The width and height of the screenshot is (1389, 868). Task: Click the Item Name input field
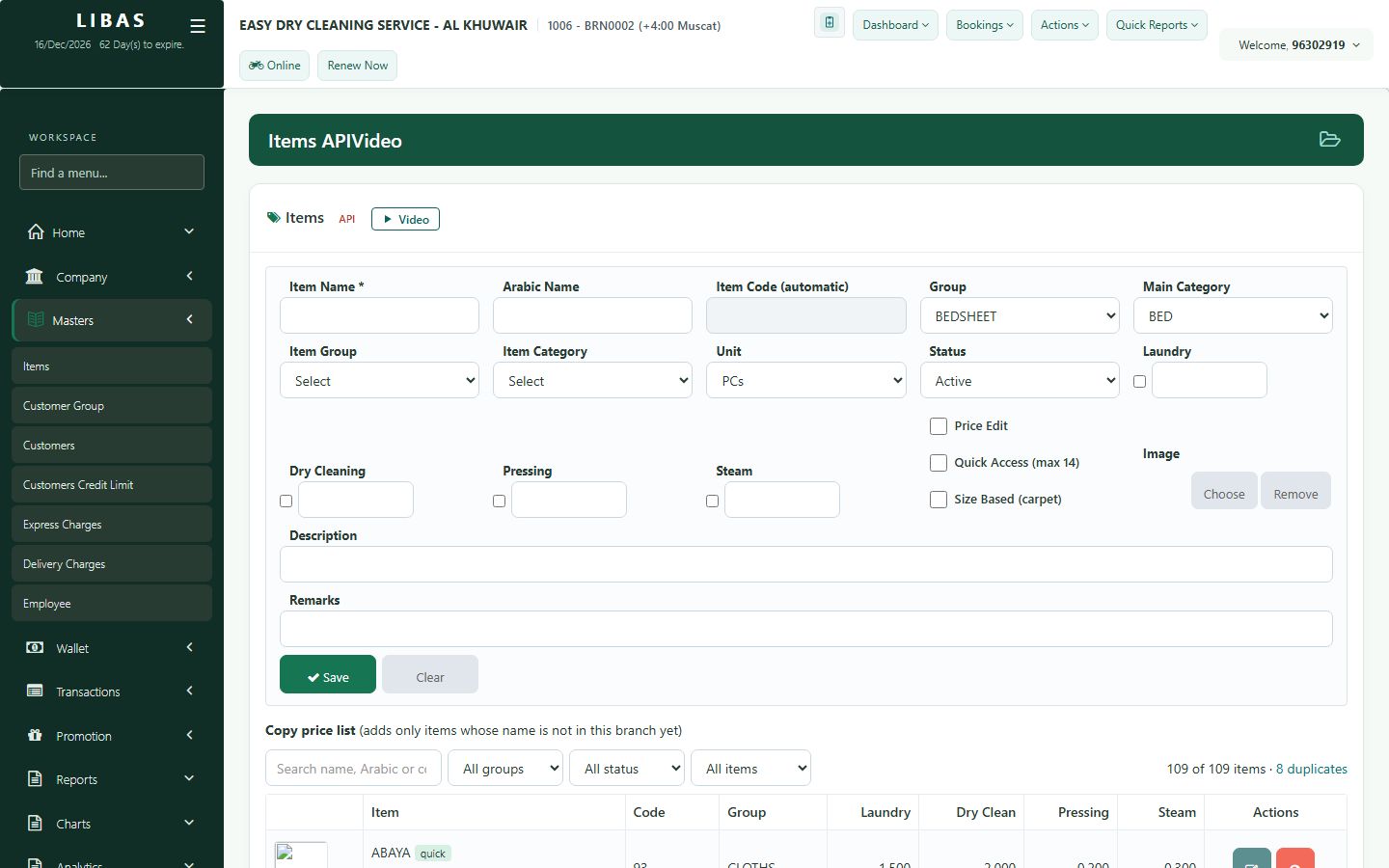[379, 316]
